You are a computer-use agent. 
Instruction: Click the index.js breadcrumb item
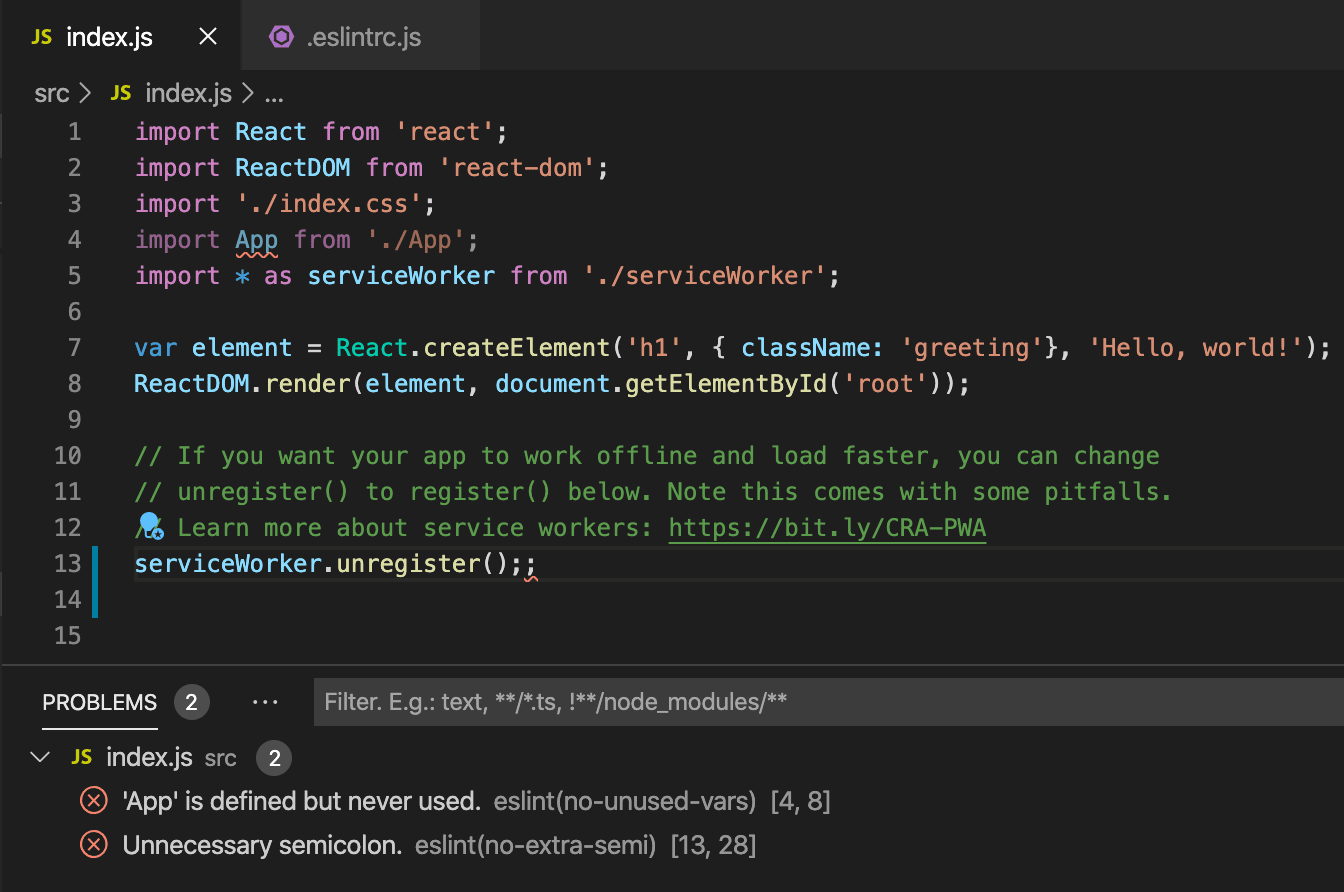(189, 93)
